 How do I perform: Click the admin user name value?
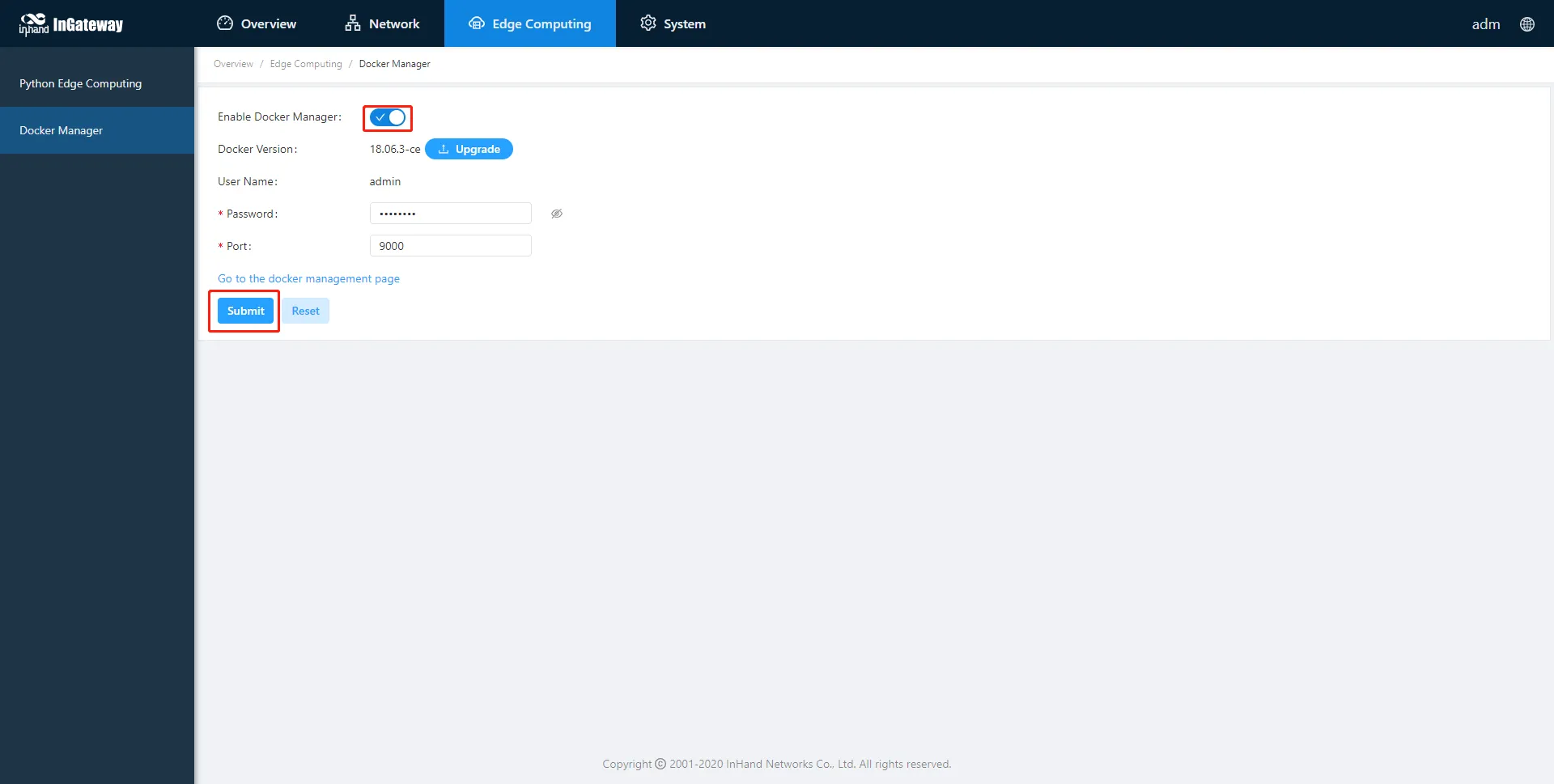pyautogui.click(x=385, y=181)
